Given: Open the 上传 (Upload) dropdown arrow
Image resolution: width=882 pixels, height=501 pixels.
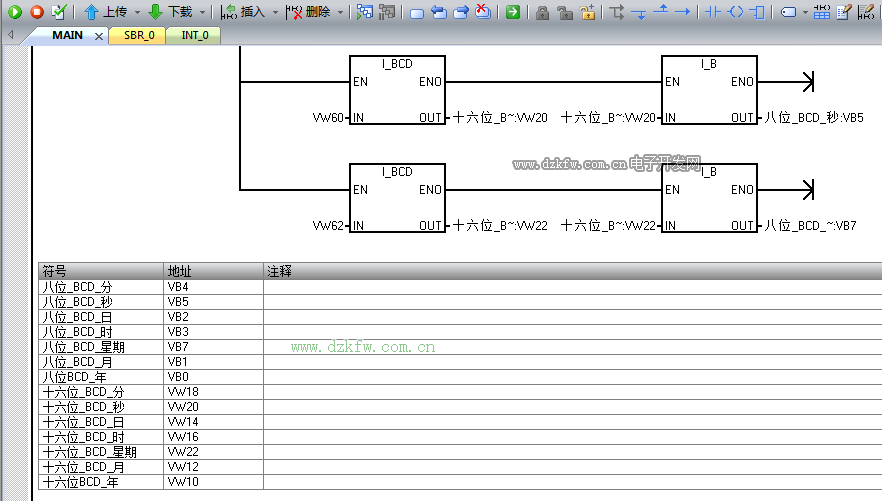Looking at the screenshot, I should pos(137,13).
